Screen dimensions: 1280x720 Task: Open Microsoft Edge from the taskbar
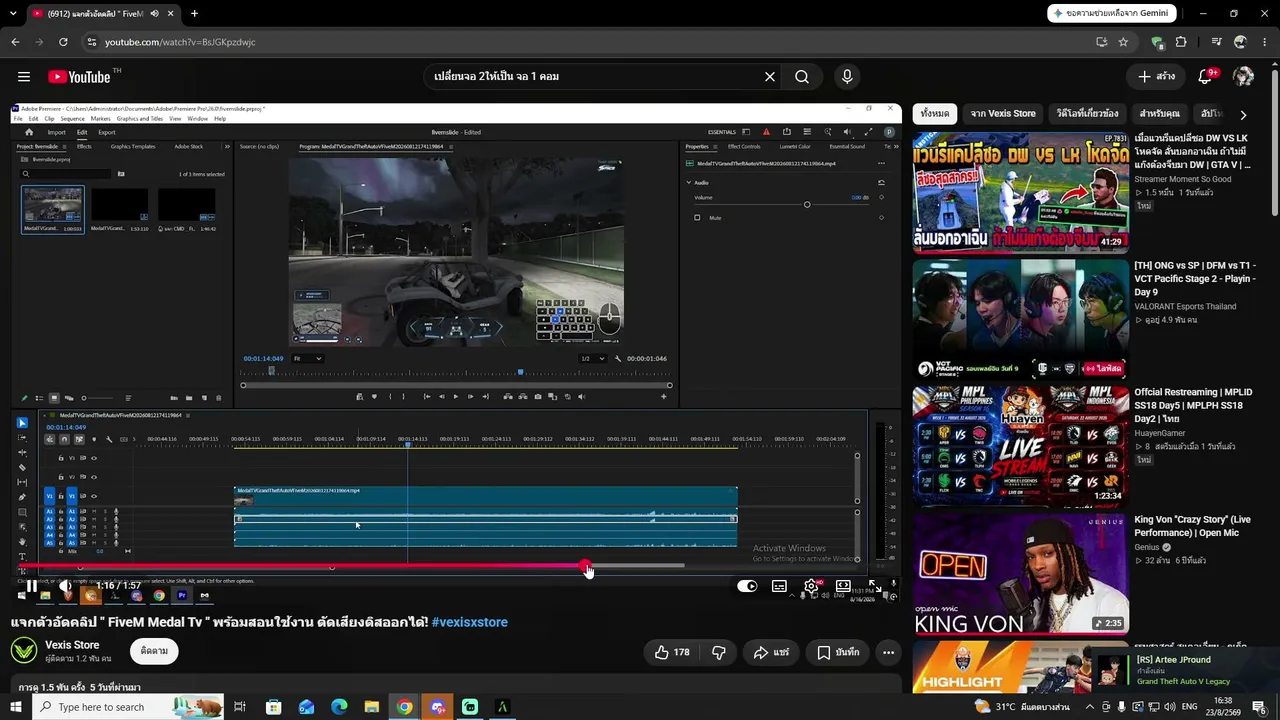pyautogui.click(x=339, y=707)
